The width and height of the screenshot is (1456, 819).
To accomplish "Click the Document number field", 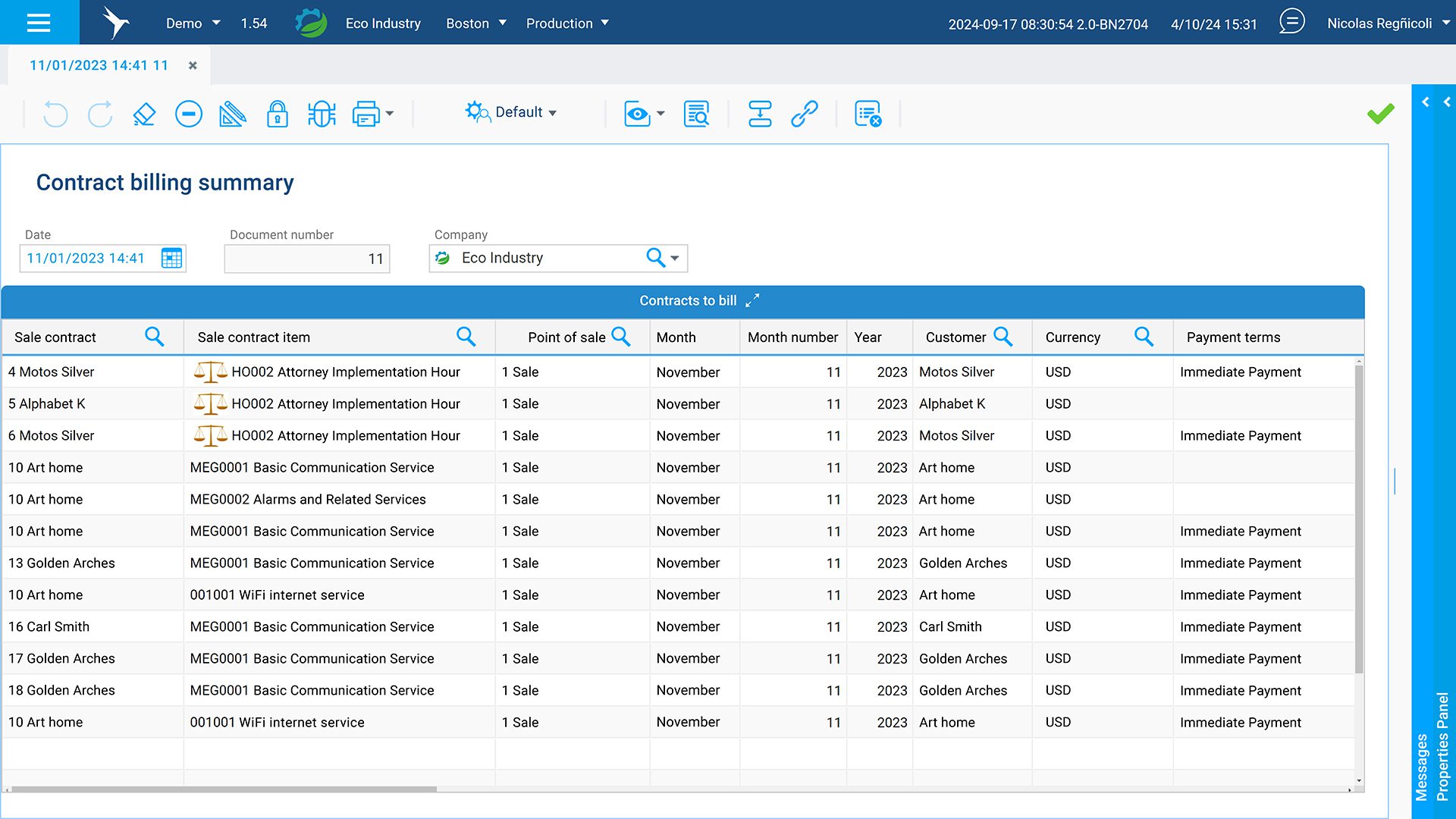I will pos(306,259).
